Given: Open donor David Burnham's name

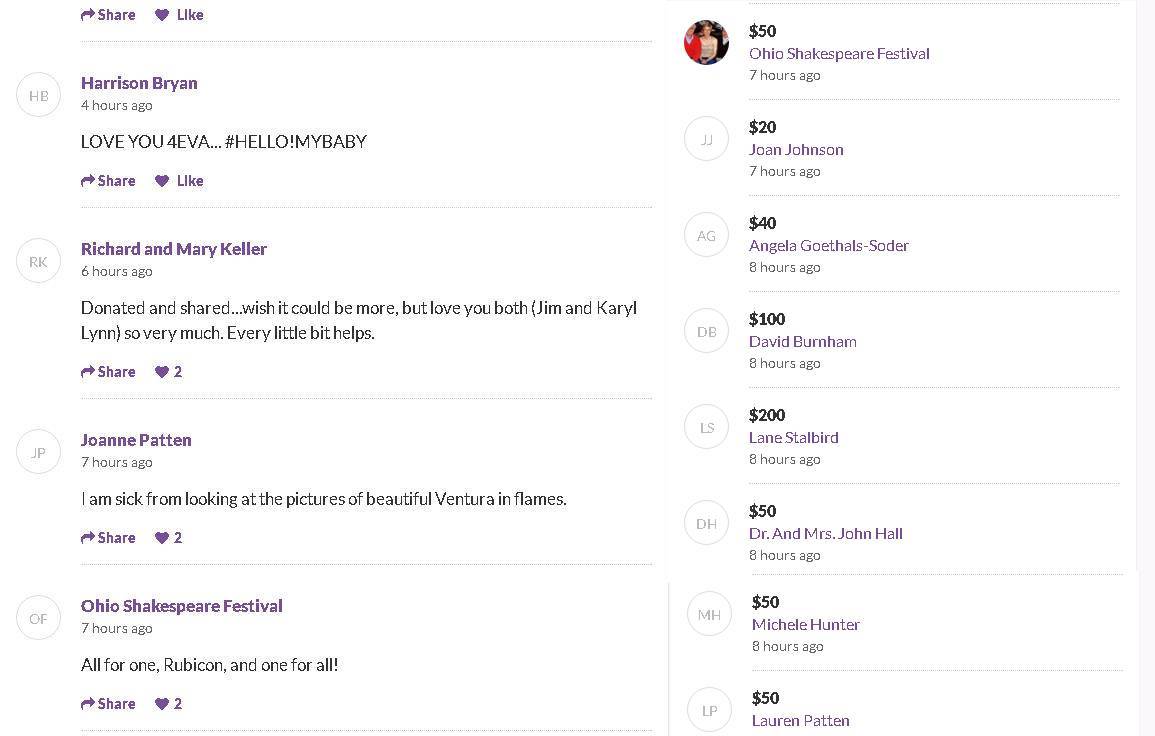Looking at the screenshot, I should [x=803, y=341].
